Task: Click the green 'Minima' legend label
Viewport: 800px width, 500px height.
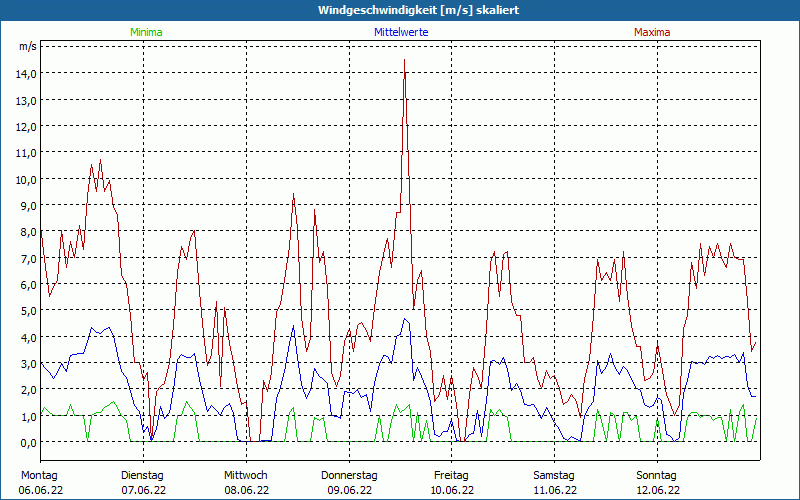Action: pyautogui.click(x=146, y=32)
